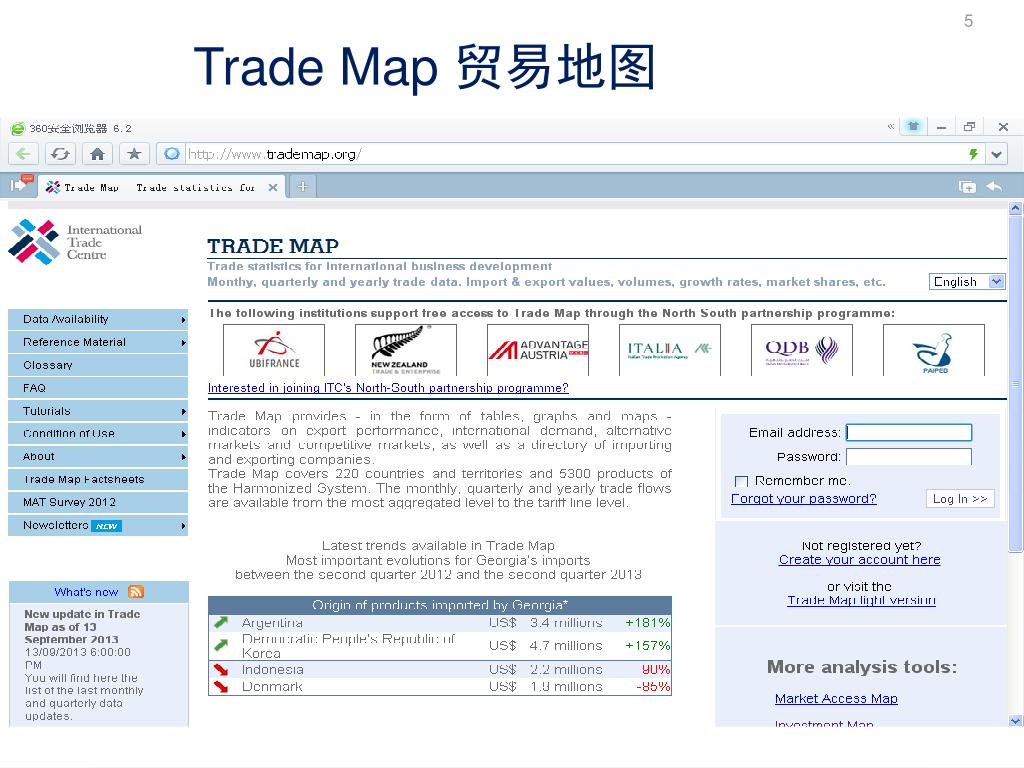1024x768 pixels.
Task: Click the PAIPED sponsor logo
Action: (x=933, y=350)
